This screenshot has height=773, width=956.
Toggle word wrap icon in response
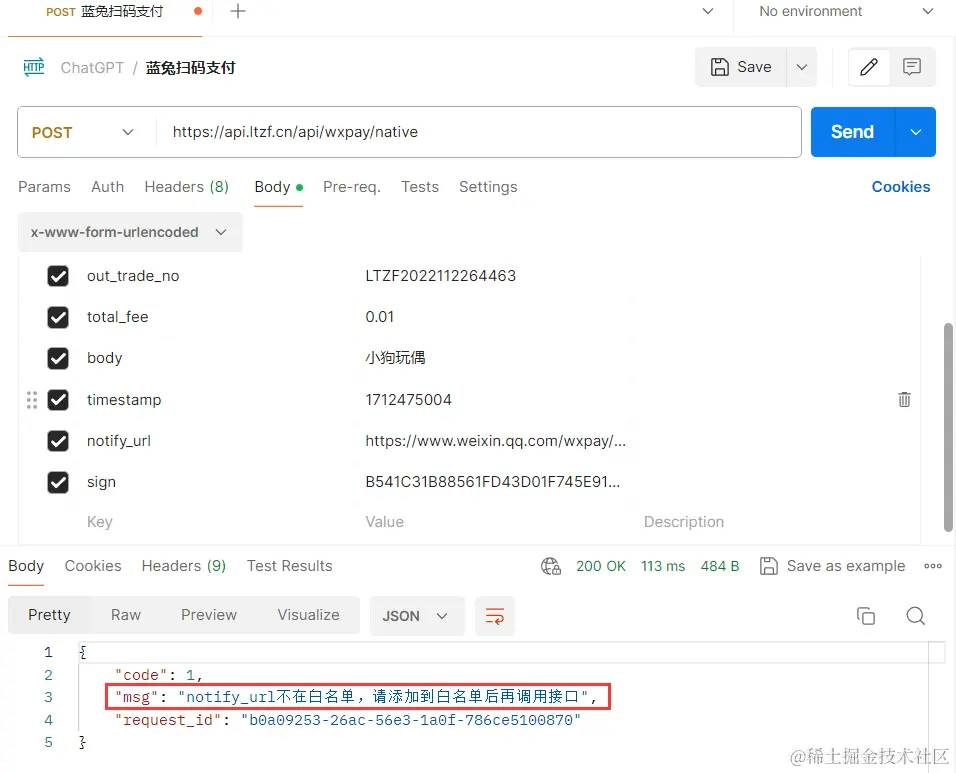click(494, 616)
